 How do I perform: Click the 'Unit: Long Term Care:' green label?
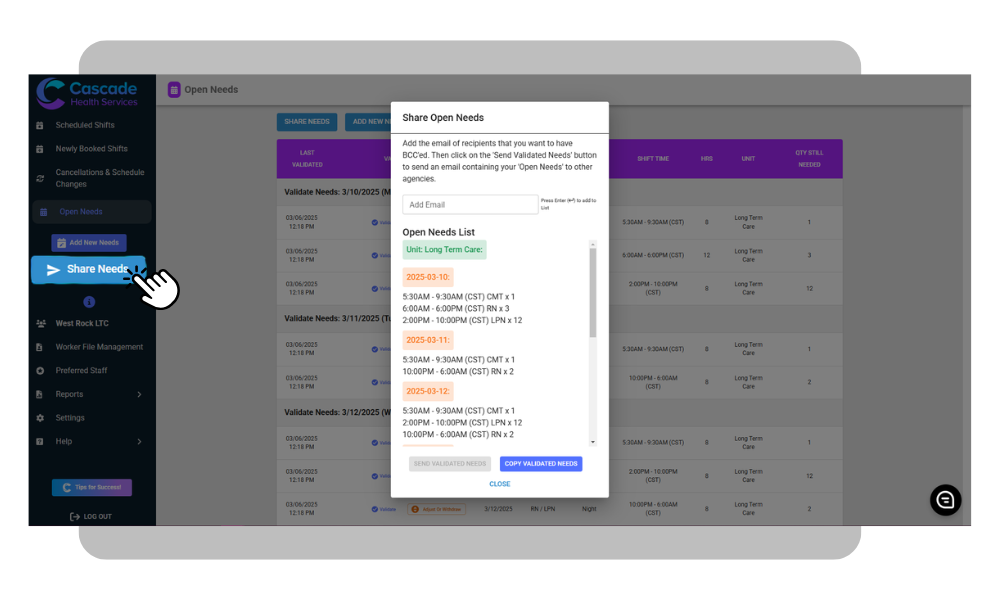[x=444, y=250]
